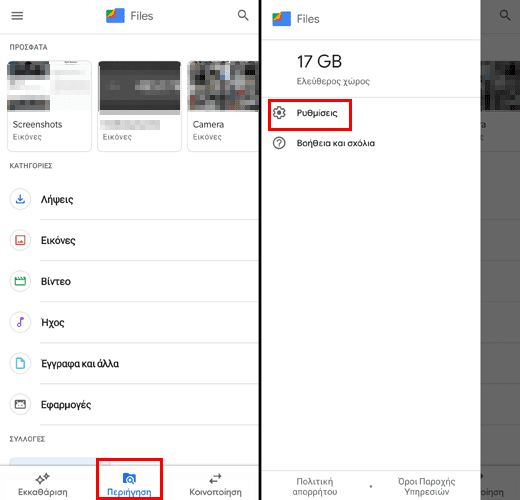Open the Εικόνες images category icon

[x=20, y=240]
